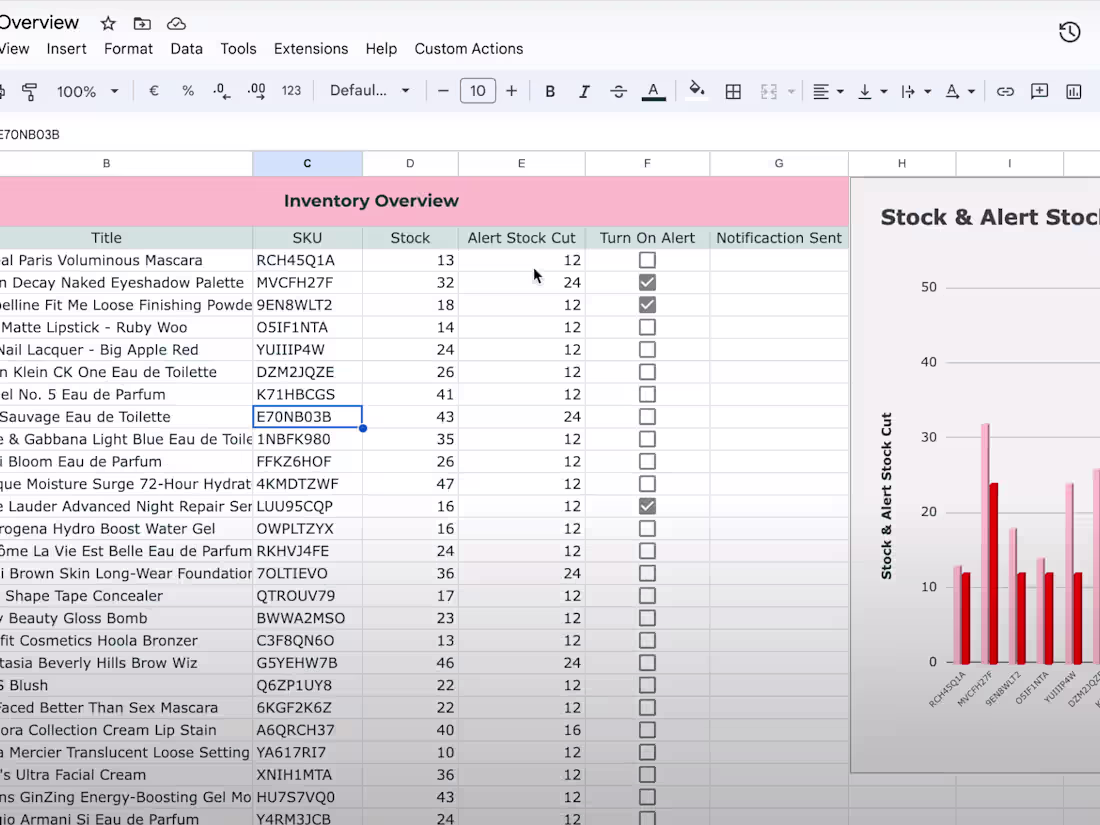Open the fill color picker

697,91
